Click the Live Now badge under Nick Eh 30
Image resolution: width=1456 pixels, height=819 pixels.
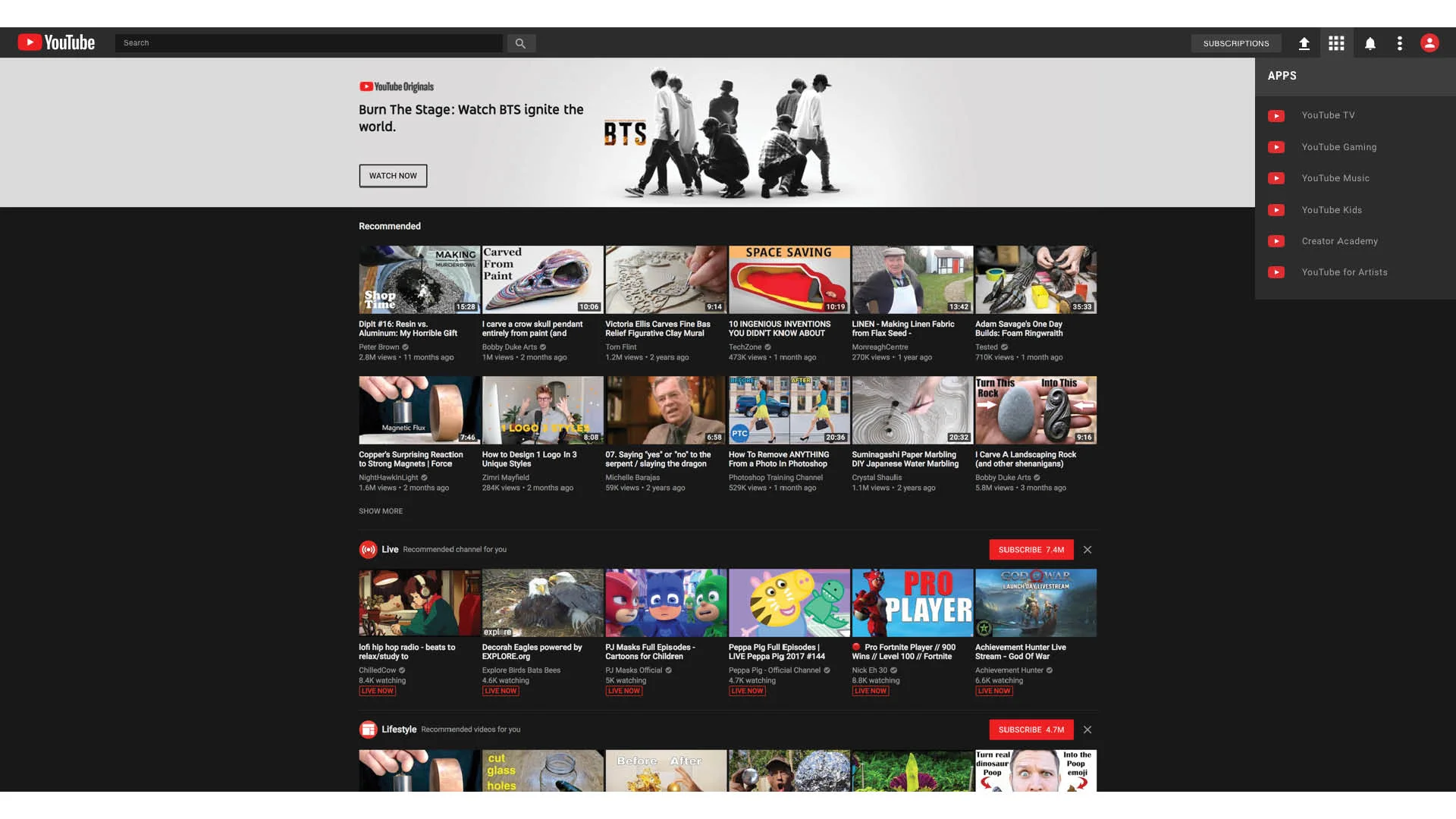point(871,691)
